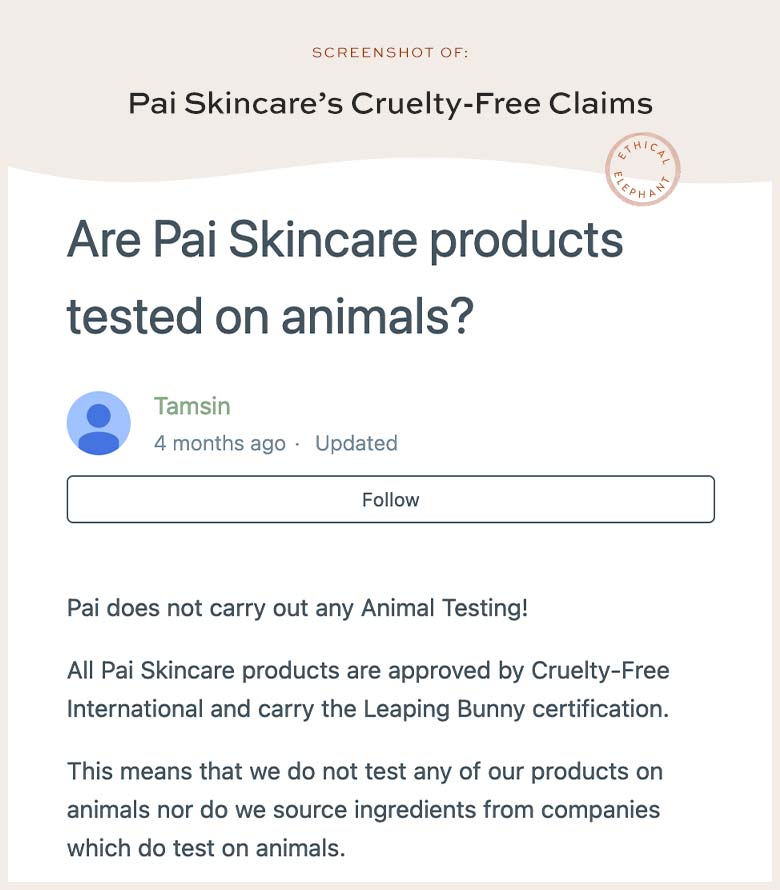This screenshot has width=780, height=890.
Task: Click the word ETHICAL on the stamp logo
Action: click(644, 150)
